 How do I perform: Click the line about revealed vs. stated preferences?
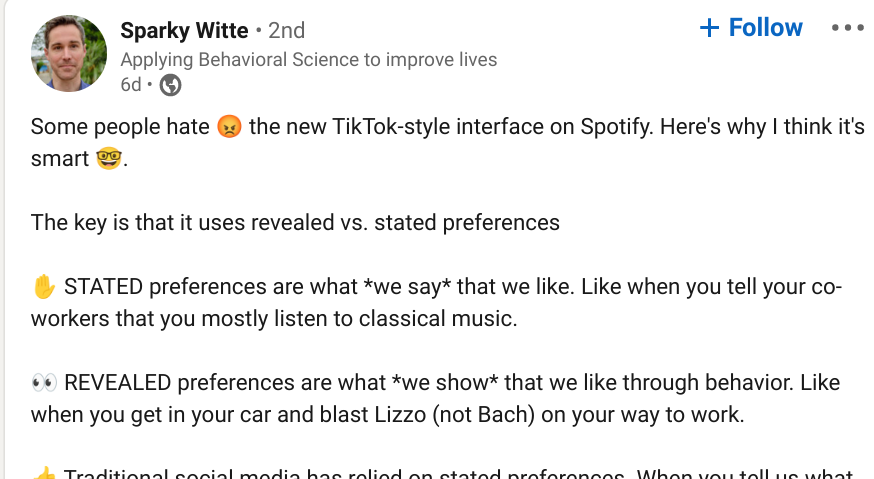click(295, 222)
